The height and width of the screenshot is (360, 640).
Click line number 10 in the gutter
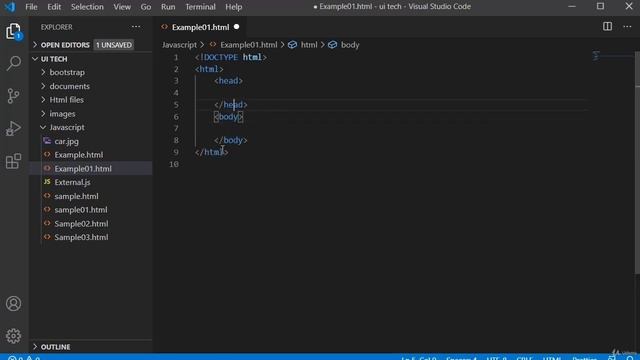click(174, 164)
